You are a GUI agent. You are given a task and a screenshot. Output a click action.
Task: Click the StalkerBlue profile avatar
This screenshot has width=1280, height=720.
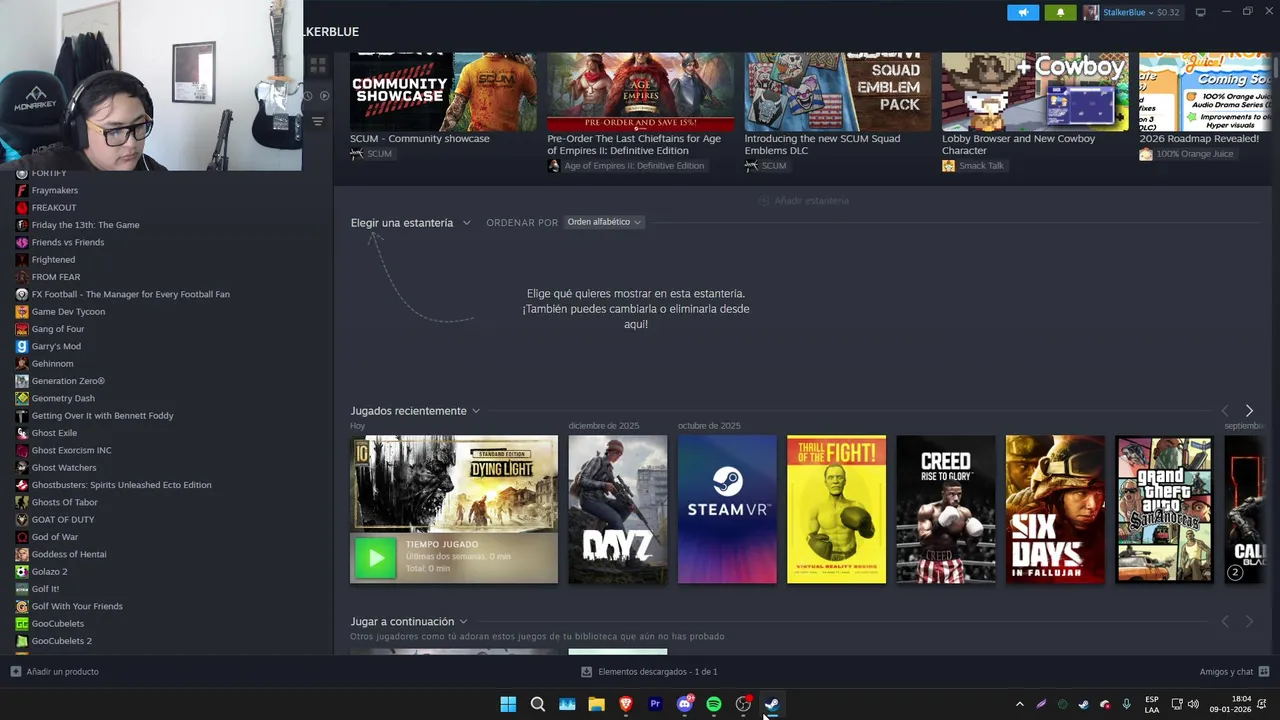coord(1091,12)
